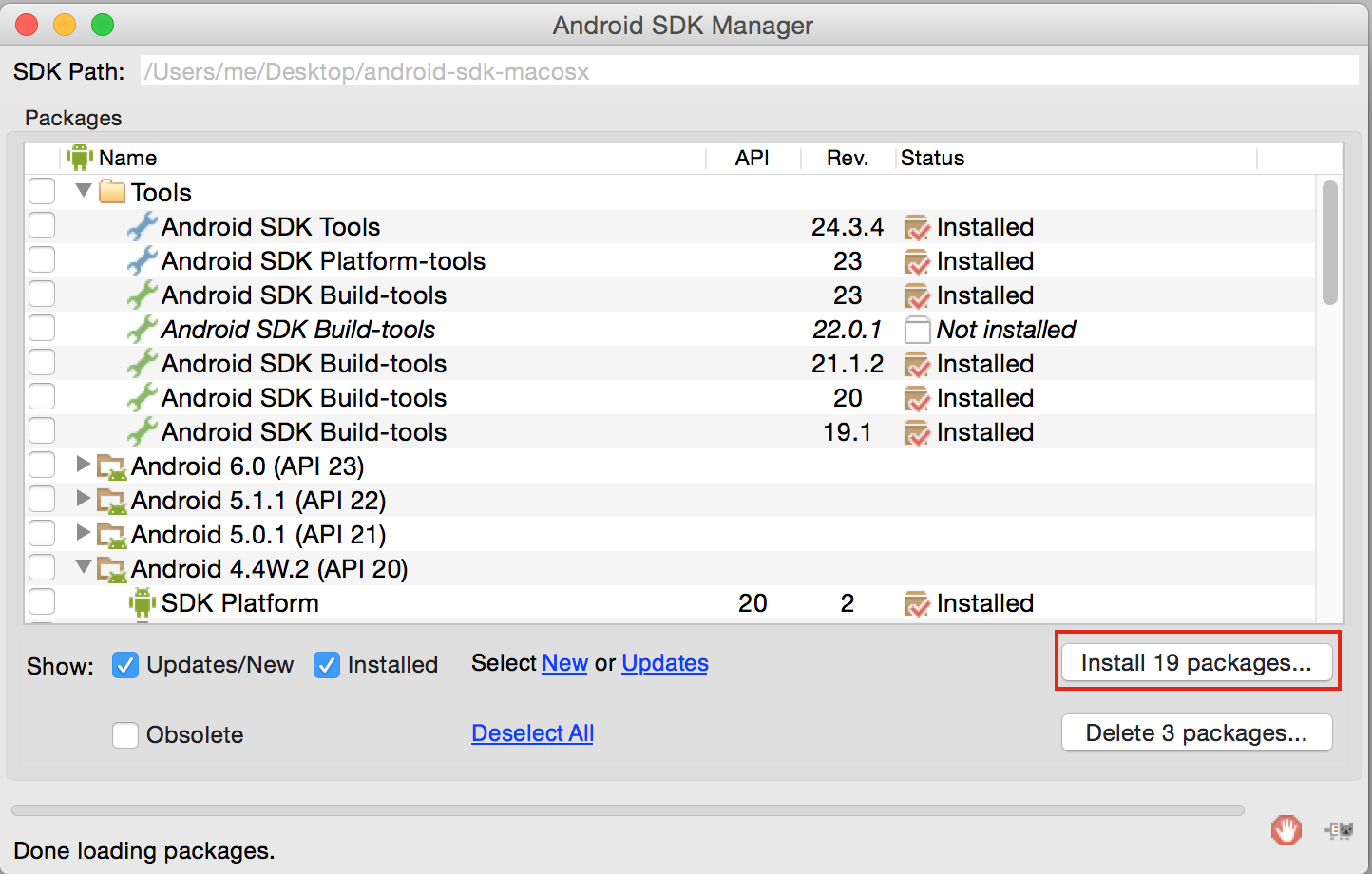Click the Tools folder icon
Viewport: 1372px width, 874px height.
112,192
